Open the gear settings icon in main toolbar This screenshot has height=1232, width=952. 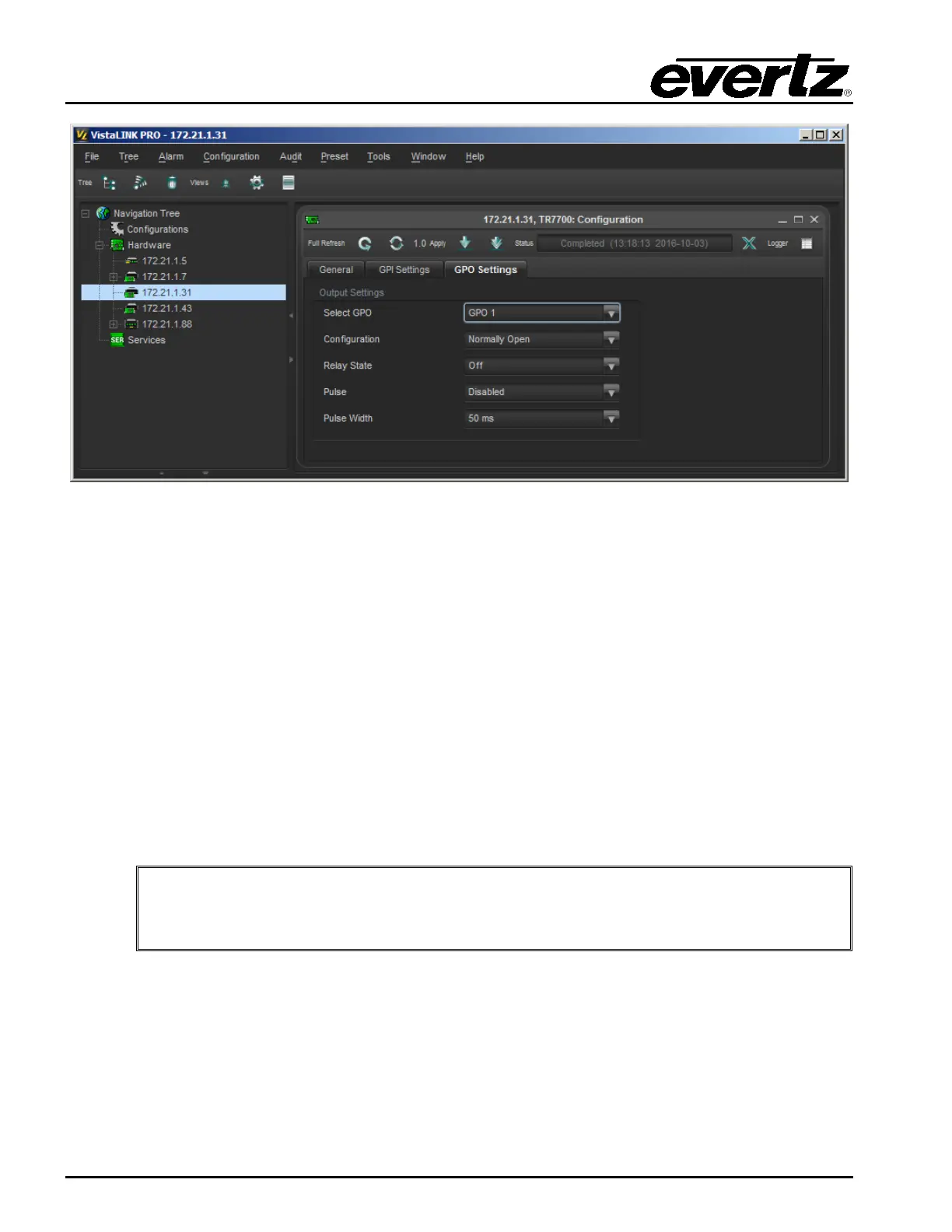coord(257,183)
